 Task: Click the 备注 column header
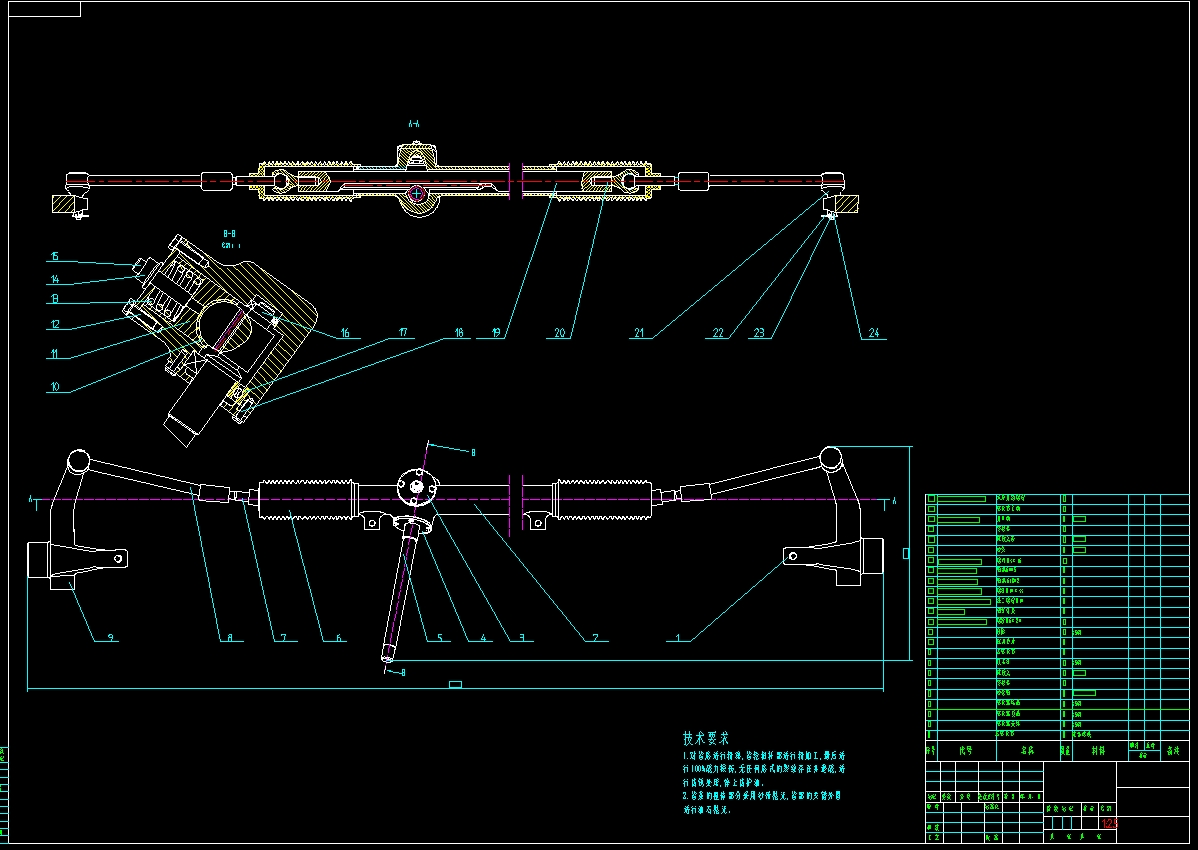point(1174,751)
